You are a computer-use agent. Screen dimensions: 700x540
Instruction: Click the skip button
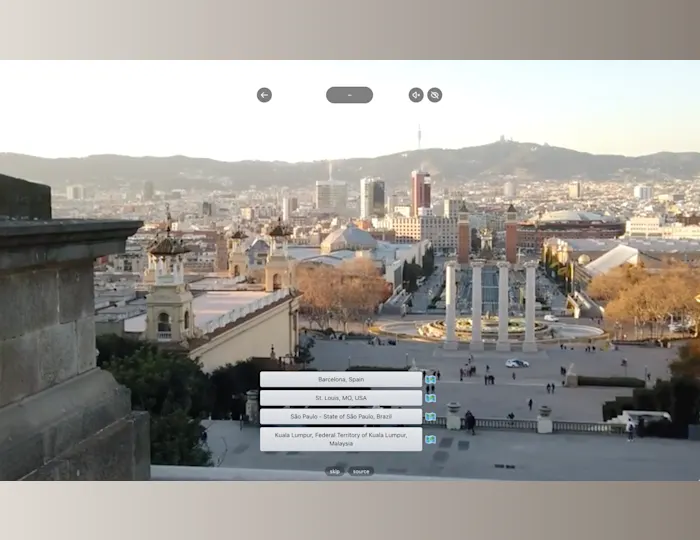334,471
